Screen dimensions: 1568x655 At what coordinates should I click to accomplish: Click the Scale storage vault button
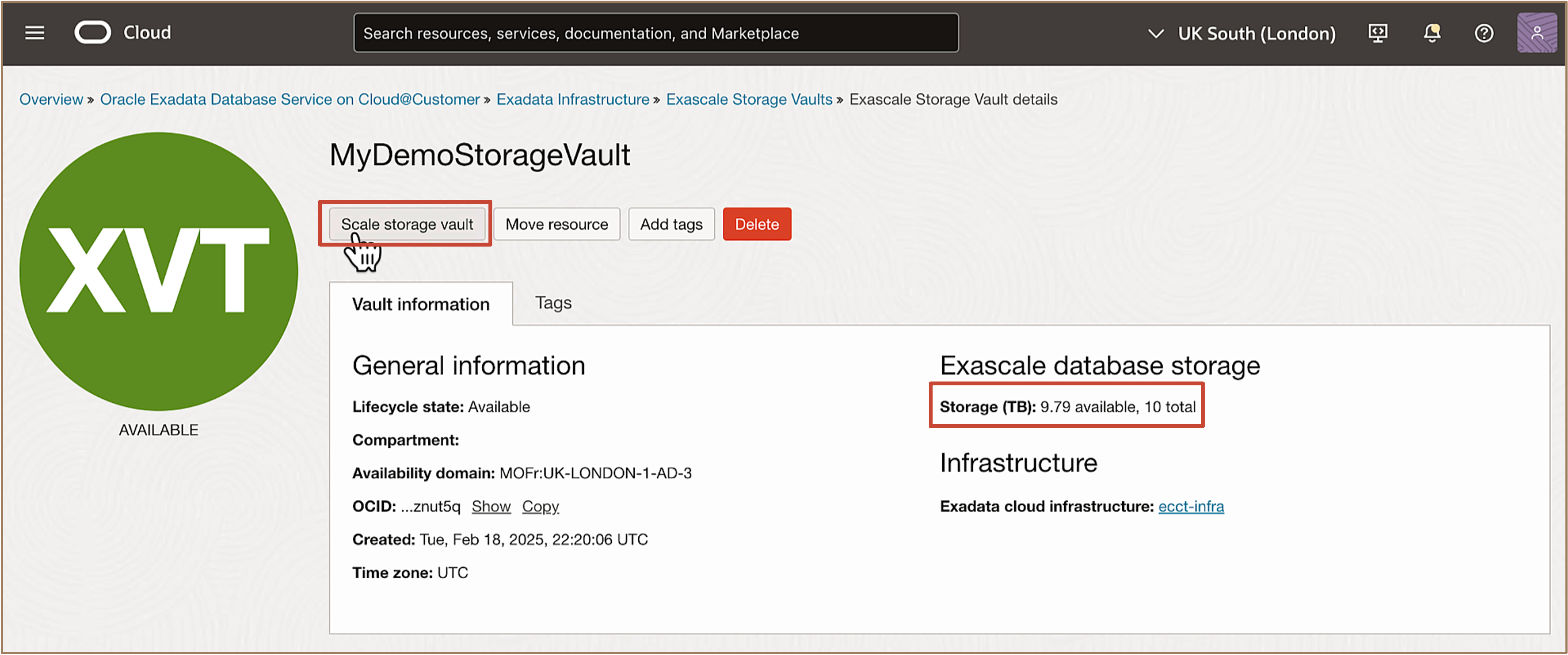click(x=407, y=224)
